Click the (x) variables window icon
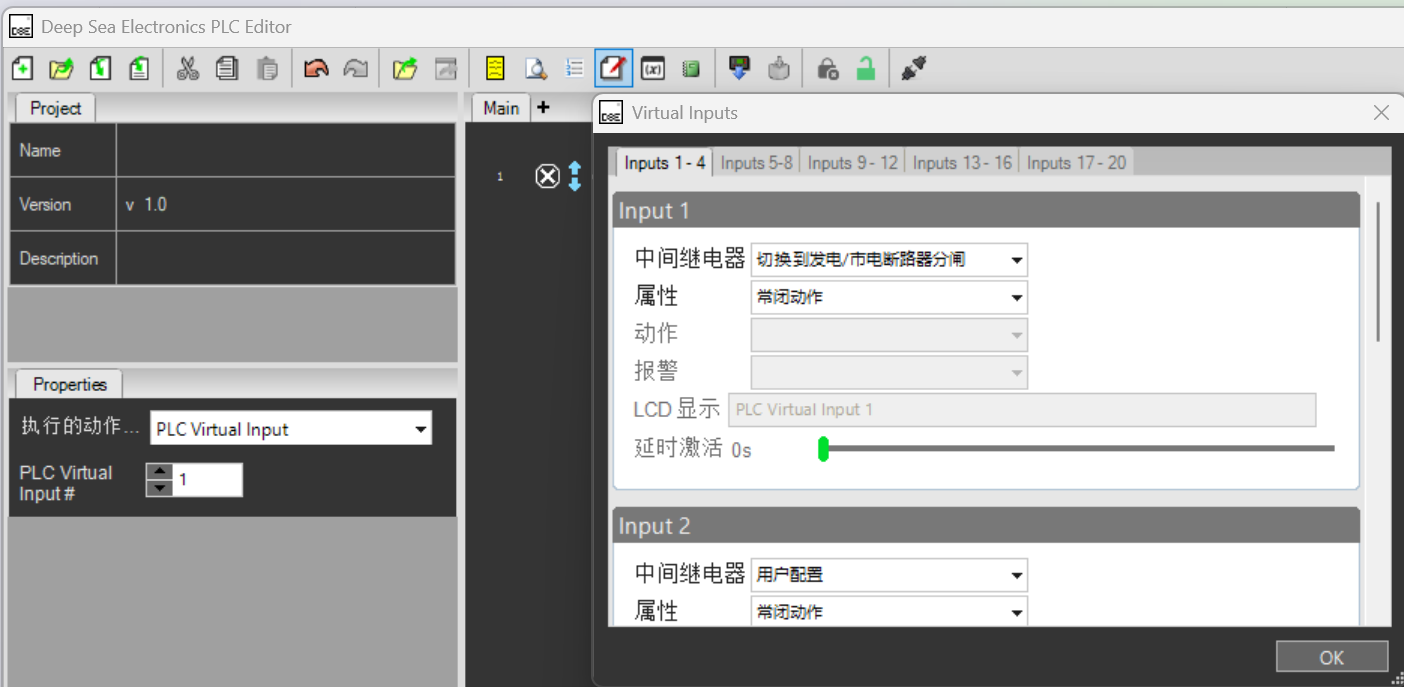The height and width of the screenshot is (687, 1404). click(653, 69)
